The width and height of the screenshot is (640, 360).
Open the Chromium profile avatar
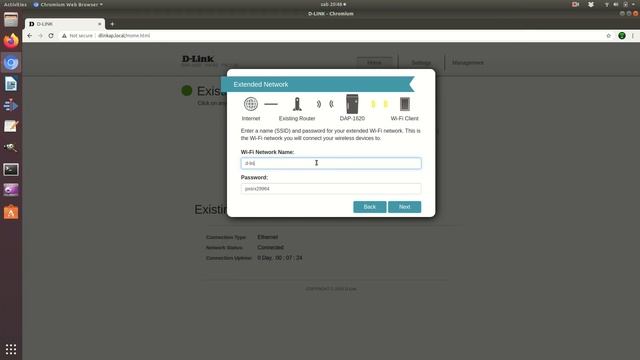click(x=622, y=36)
